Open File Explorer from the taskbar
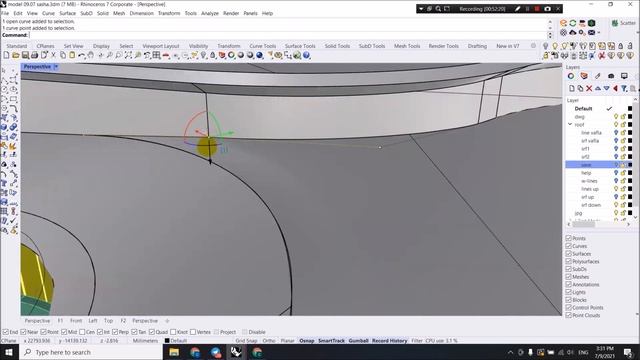This screenshot has width=640, height=360. point(174,352)
